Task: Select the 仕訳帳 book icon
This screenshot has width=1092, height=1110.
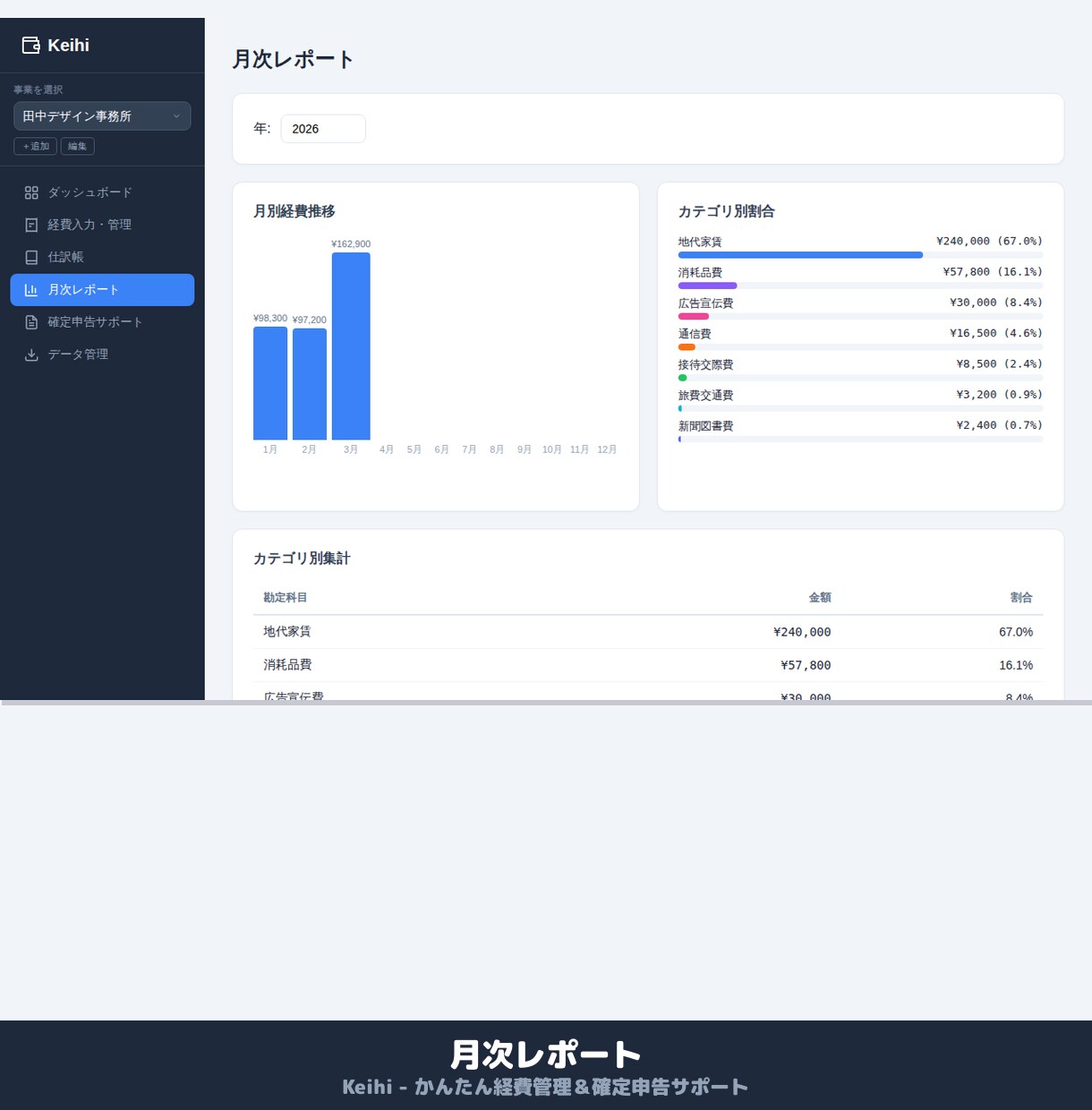Action: point(31,257)
